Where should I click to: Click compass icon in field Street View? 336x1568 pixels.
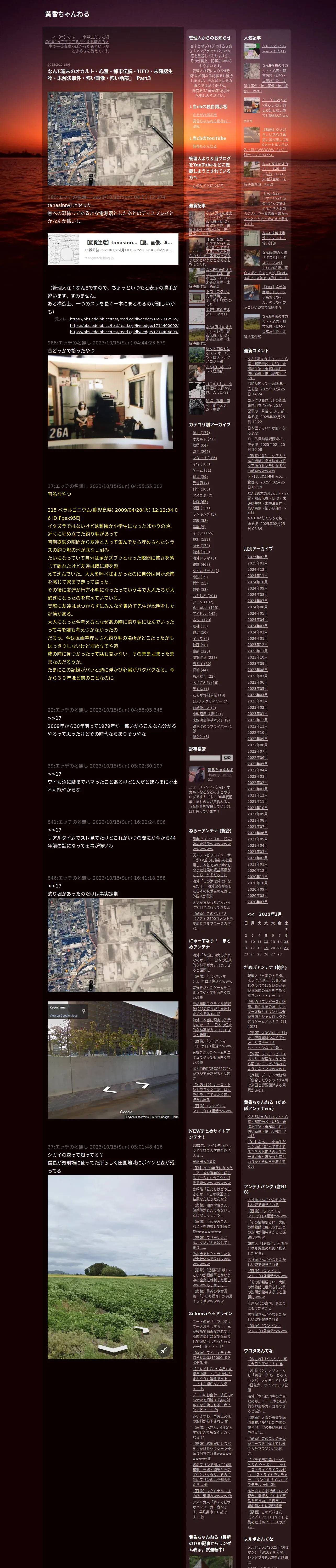pos(164,1350)
